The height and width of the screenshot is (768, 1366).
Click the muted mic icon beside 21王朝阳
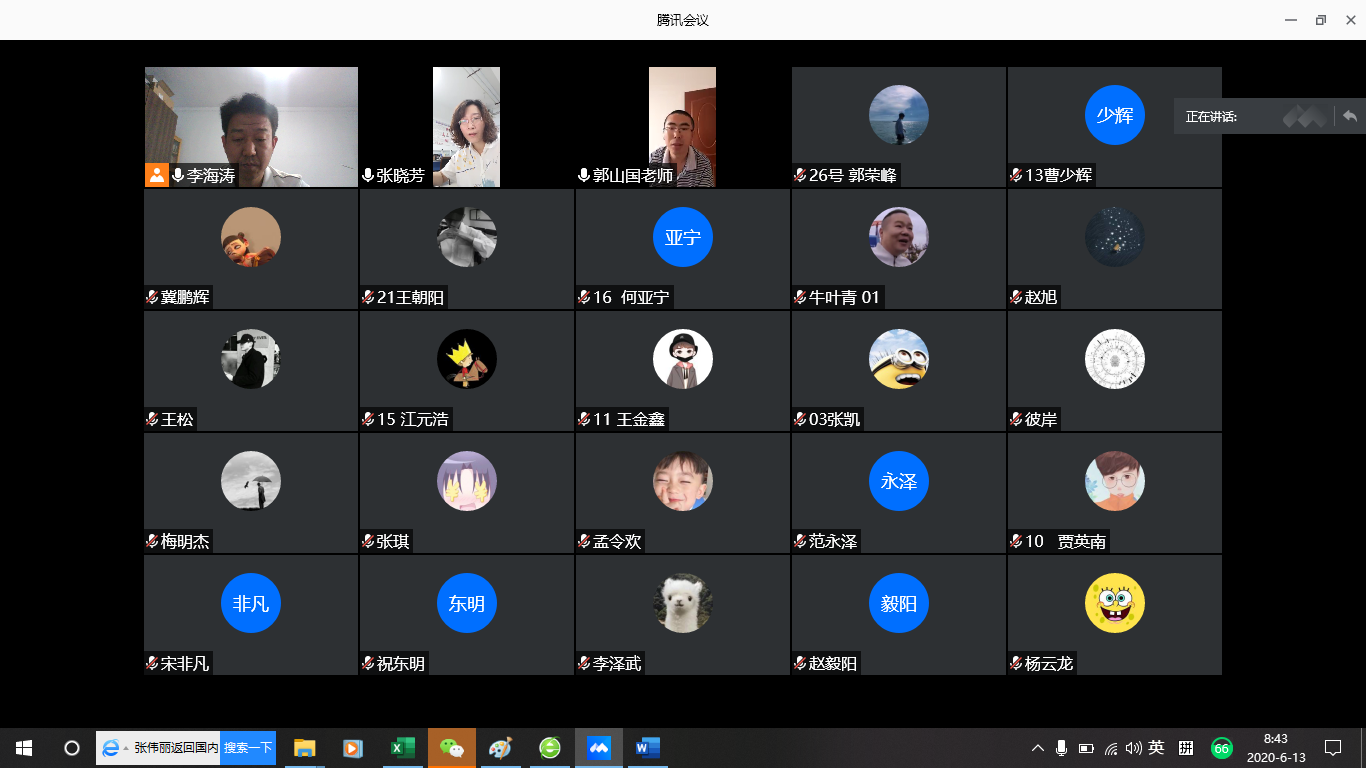pos(368,297)
